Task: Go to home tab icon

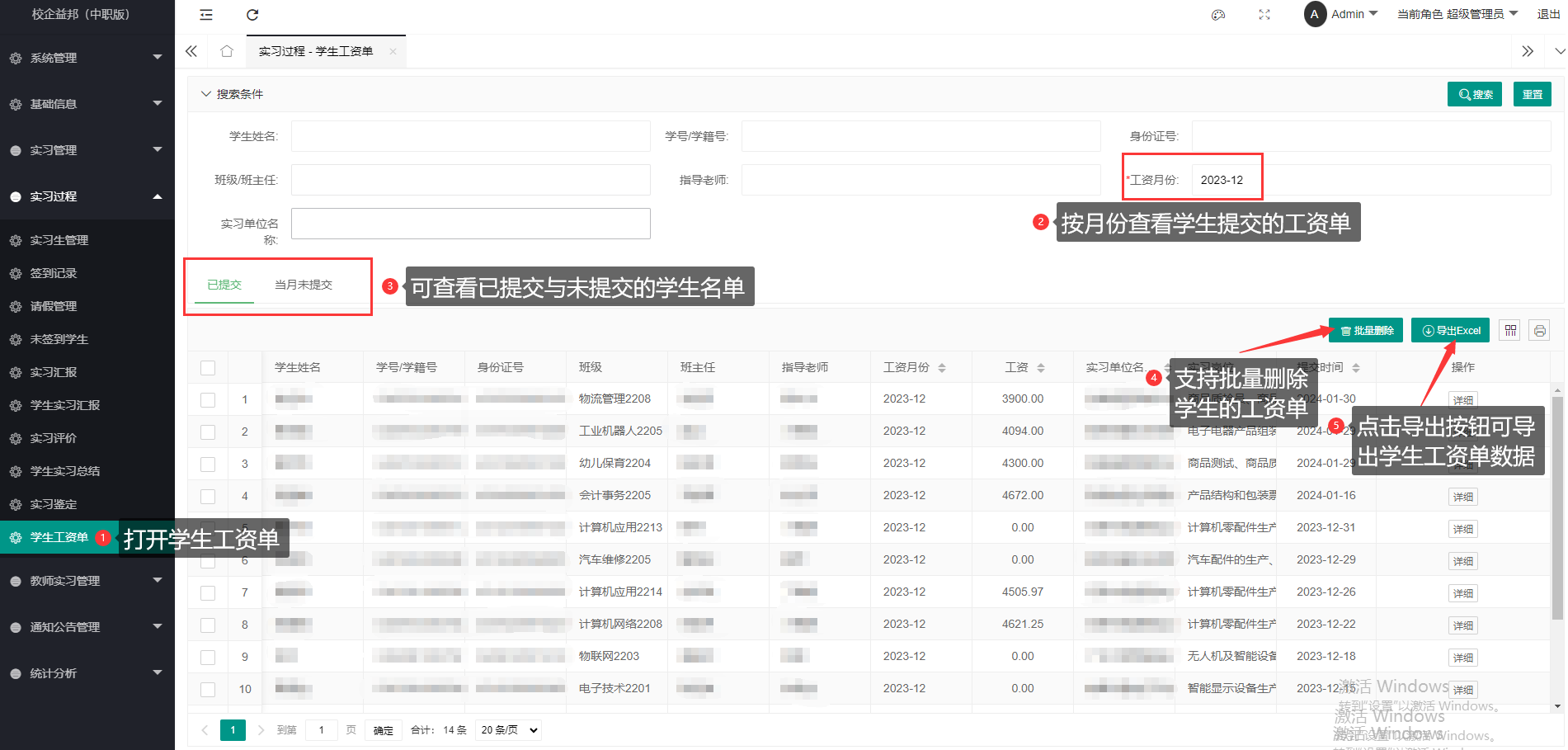Action: tap(227, 51)
